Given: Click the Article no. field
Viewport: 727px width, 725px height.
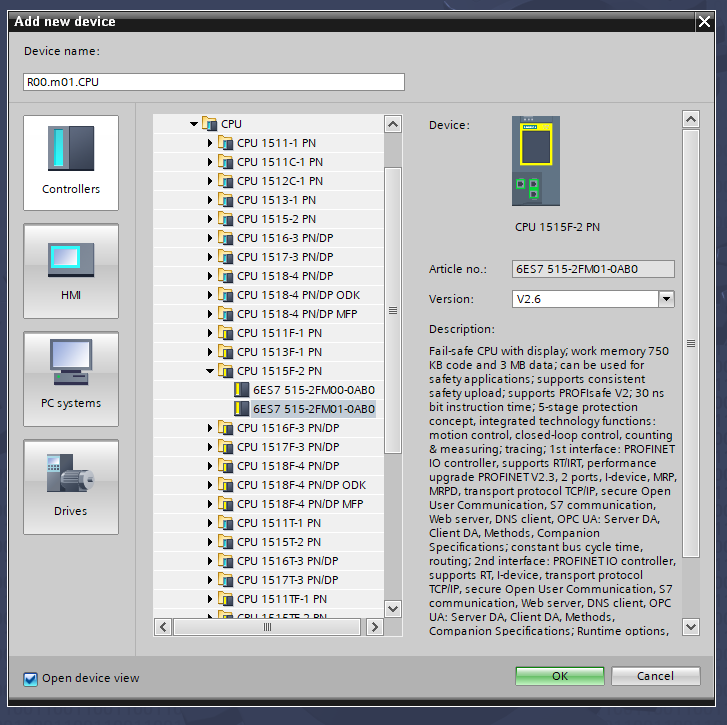Looking at the screenshot, I should [593, 269].
